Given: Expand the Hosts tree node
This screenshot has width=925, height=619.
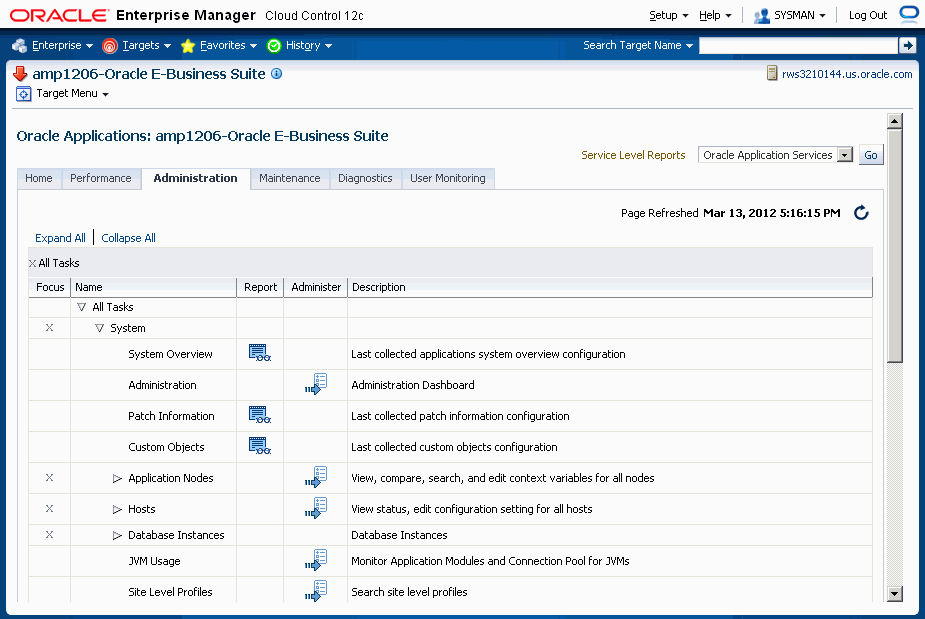Looking at the screenshot, I should click(117, 509).
